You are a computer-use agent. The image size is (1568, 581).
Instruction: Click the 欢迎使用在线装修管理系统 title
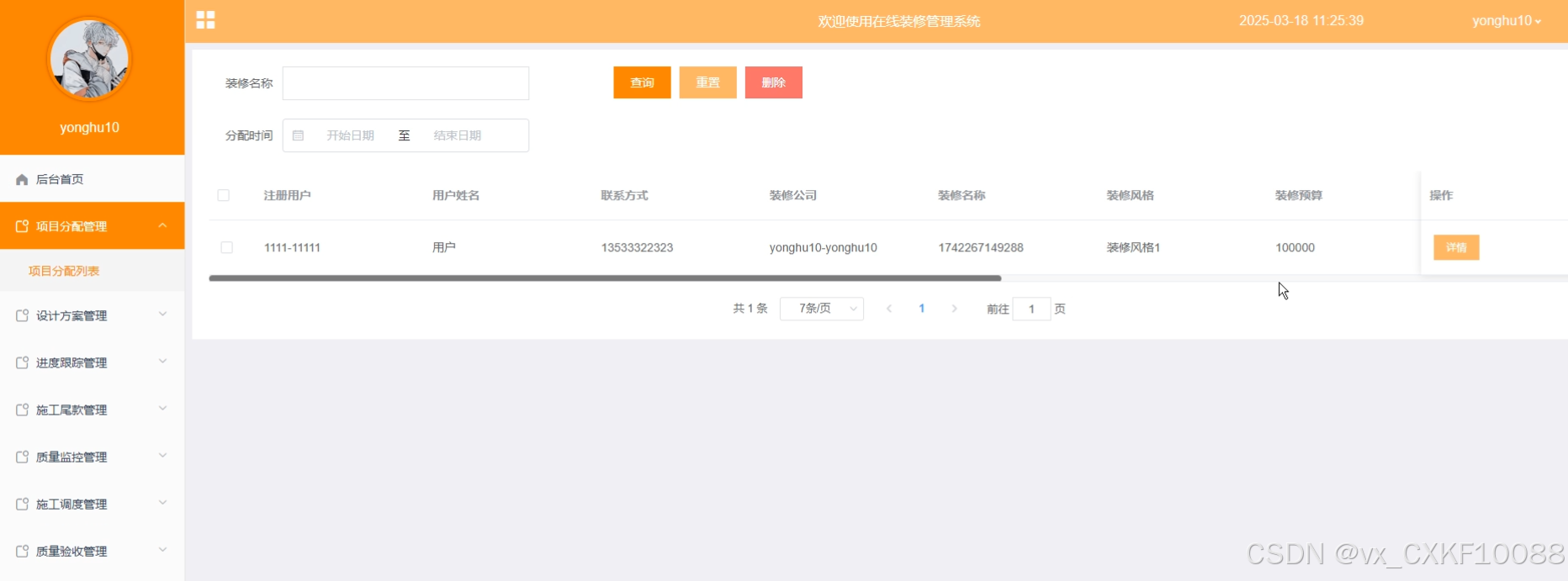click(x=899, y=21)
